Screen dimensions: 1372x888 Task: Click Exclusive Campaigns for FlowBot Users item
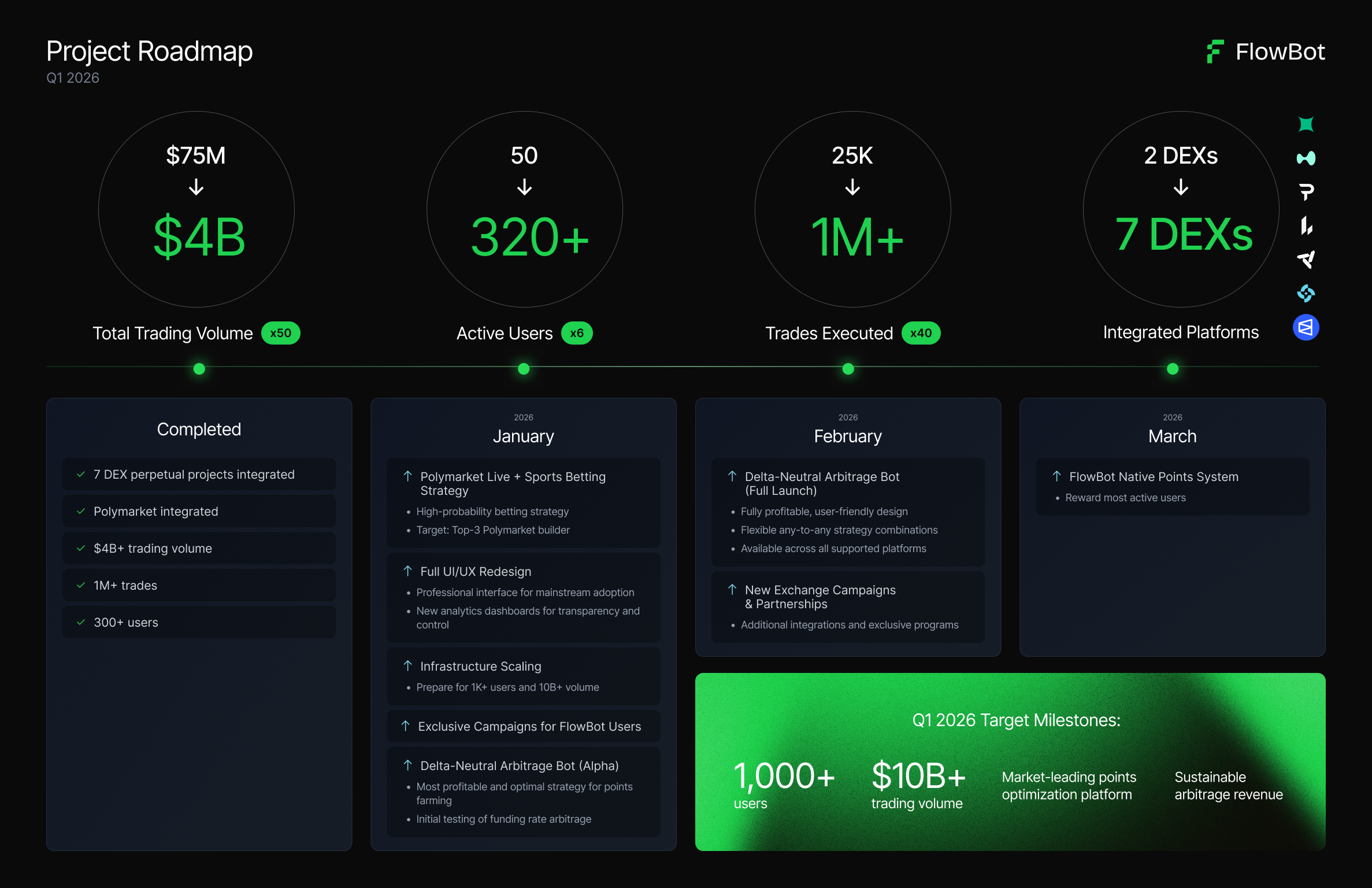pos(529,726)
